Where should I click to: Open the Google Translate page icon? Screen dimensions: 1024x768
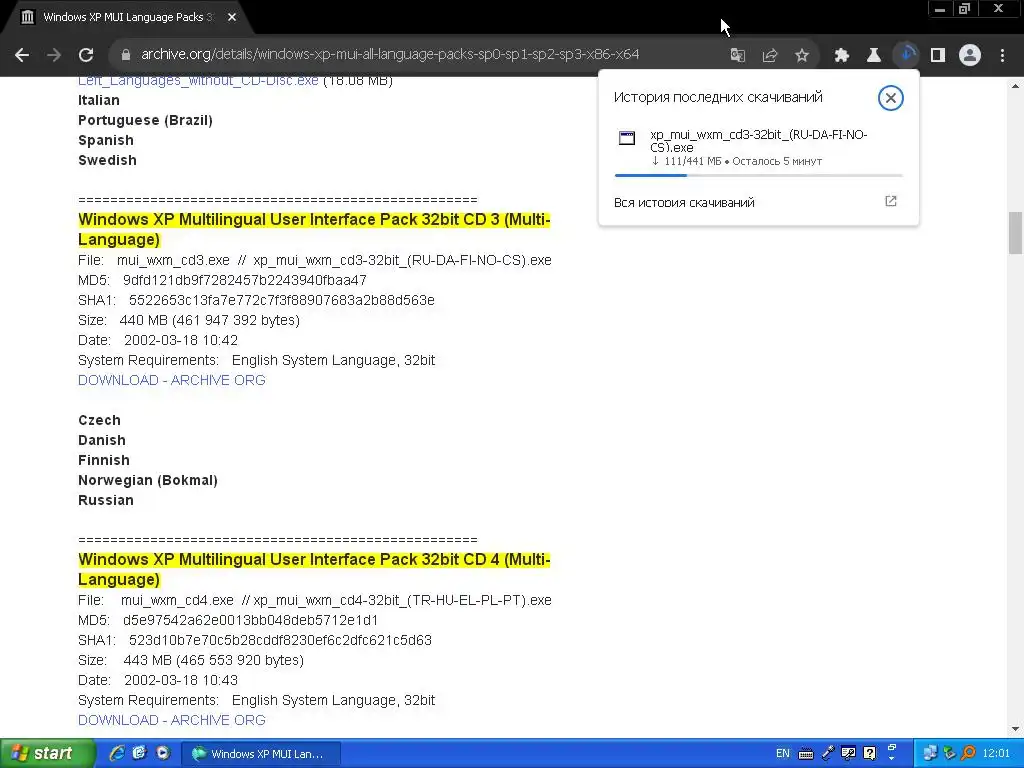(x=738, y=55)
